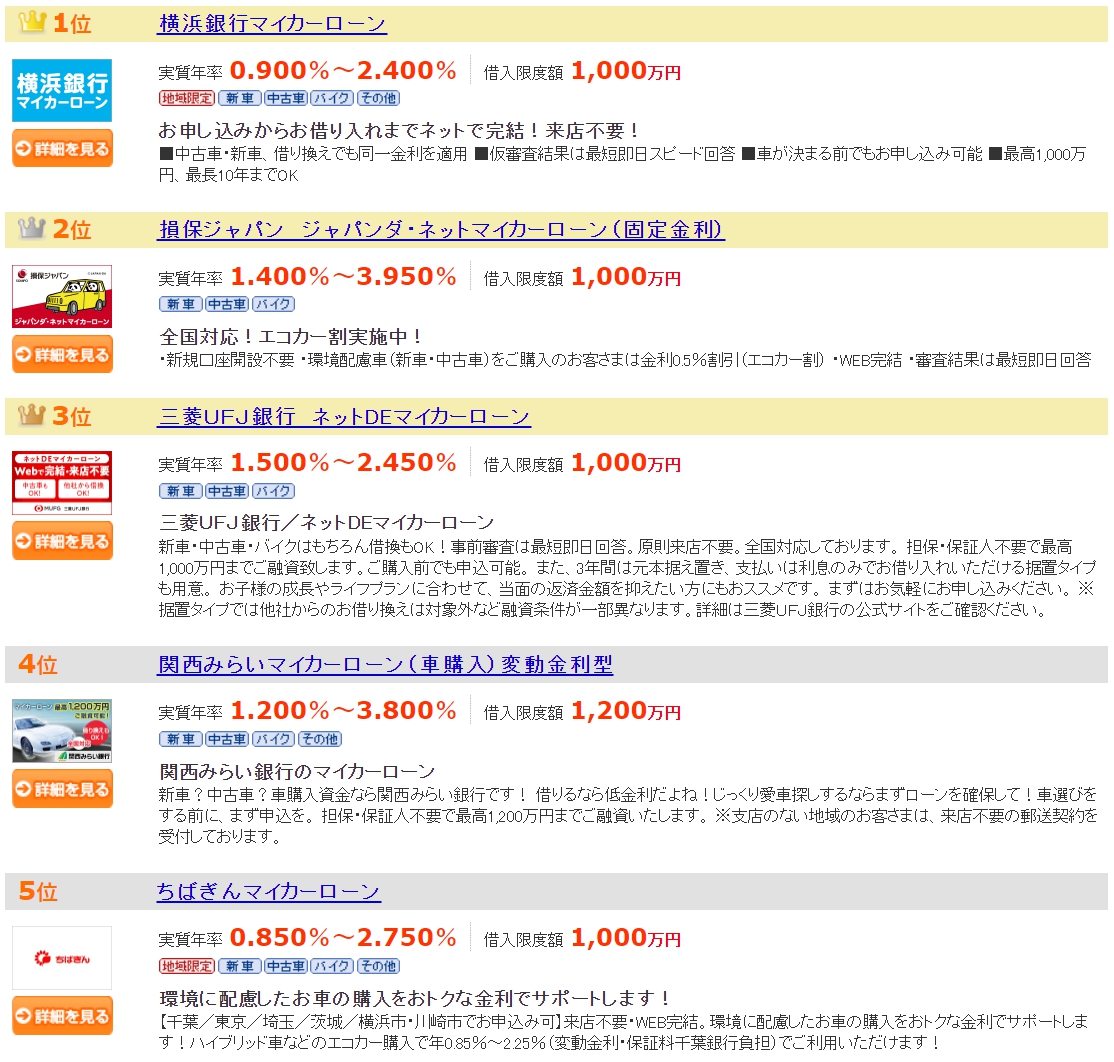Click 中古車 tag in 三菱UFJ row
1114x1062 pixels.
tap(227, 491)
